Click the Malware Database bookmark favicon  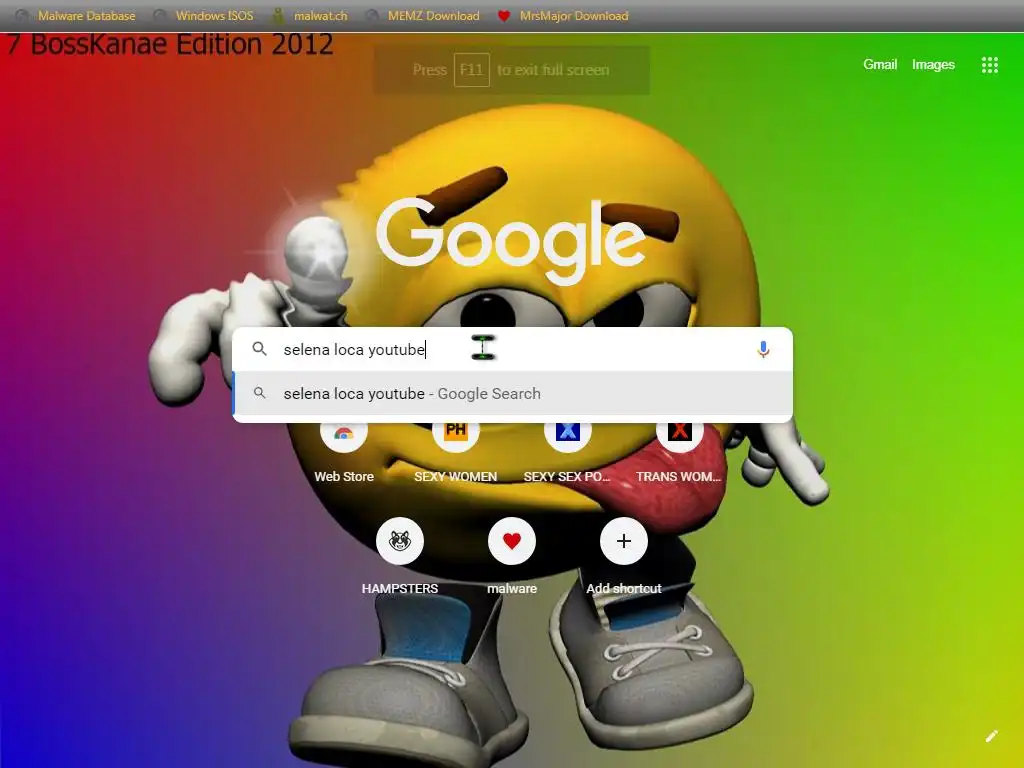point(22,16)
